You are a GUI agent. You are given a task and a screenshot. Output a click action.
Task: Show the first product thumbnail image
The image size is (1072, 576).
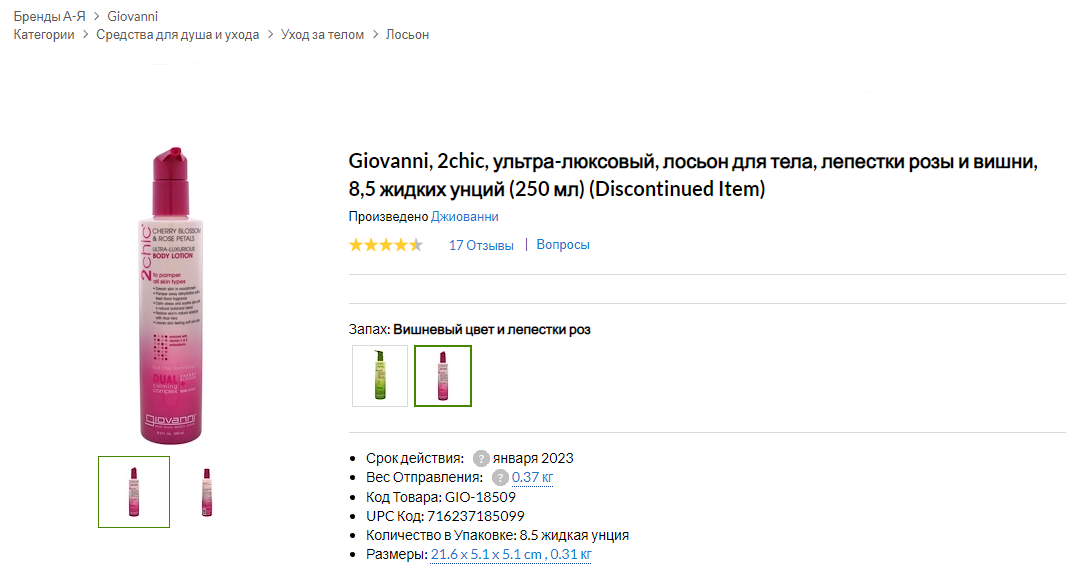point(134,492)
